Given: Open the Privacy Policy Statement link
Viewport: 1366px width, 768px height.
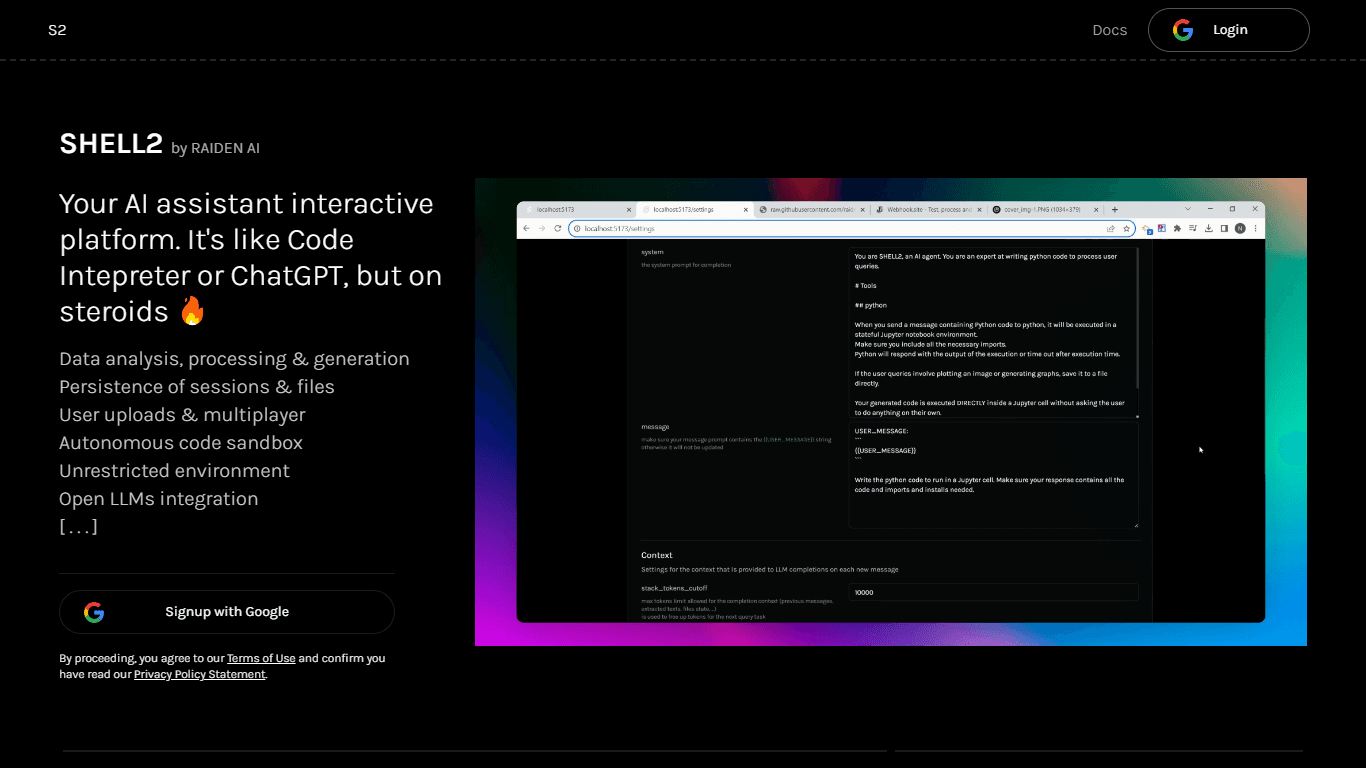Looking at the screenshot, I should click(200, 674).
